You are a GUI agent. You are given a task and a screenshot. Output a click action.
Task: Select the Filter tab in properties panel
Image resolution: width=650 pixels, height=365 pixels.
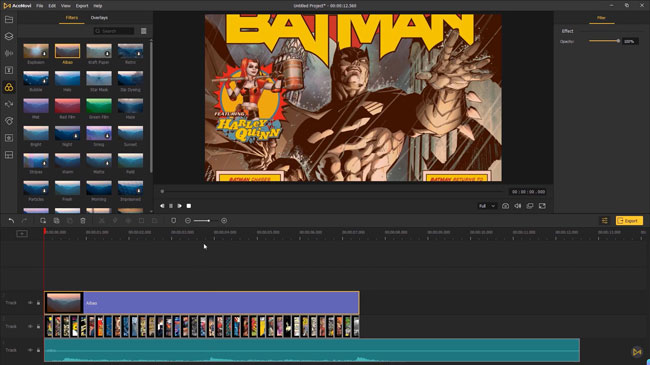pyautogui.click(x=601, y=18)
